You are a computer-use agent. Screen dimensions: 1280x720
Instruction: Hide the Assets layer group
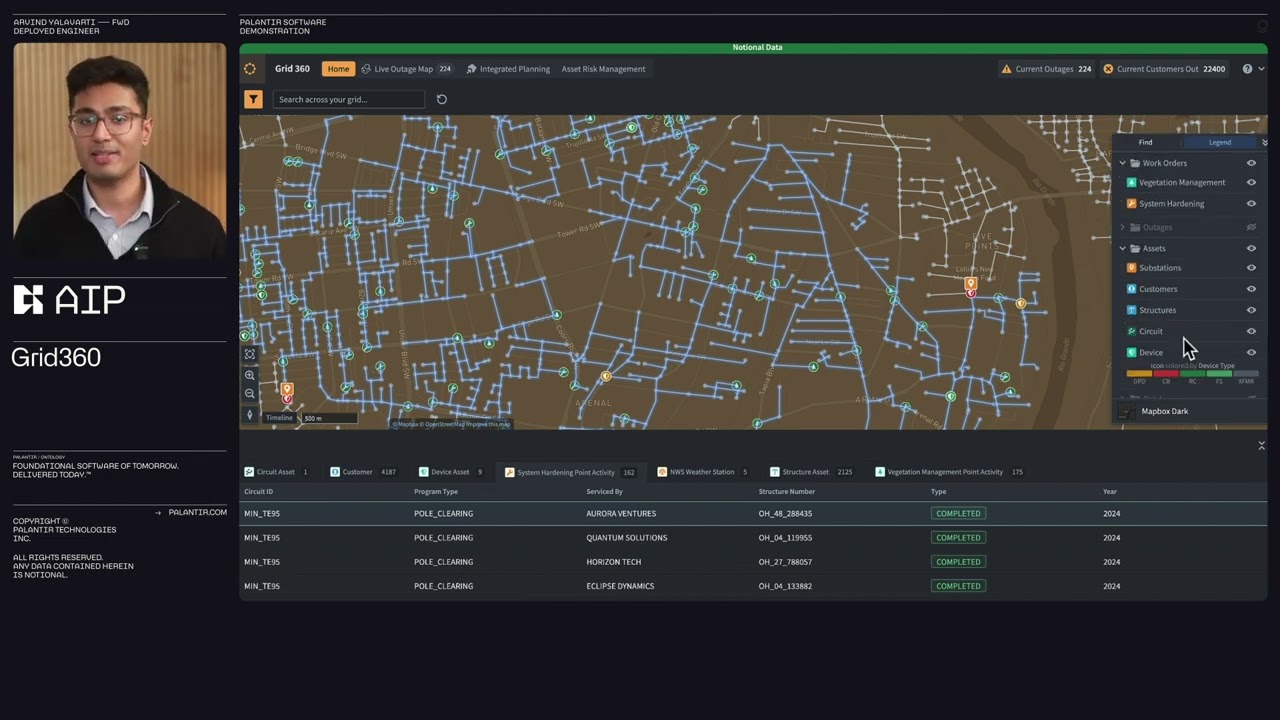coord(1251,248)
